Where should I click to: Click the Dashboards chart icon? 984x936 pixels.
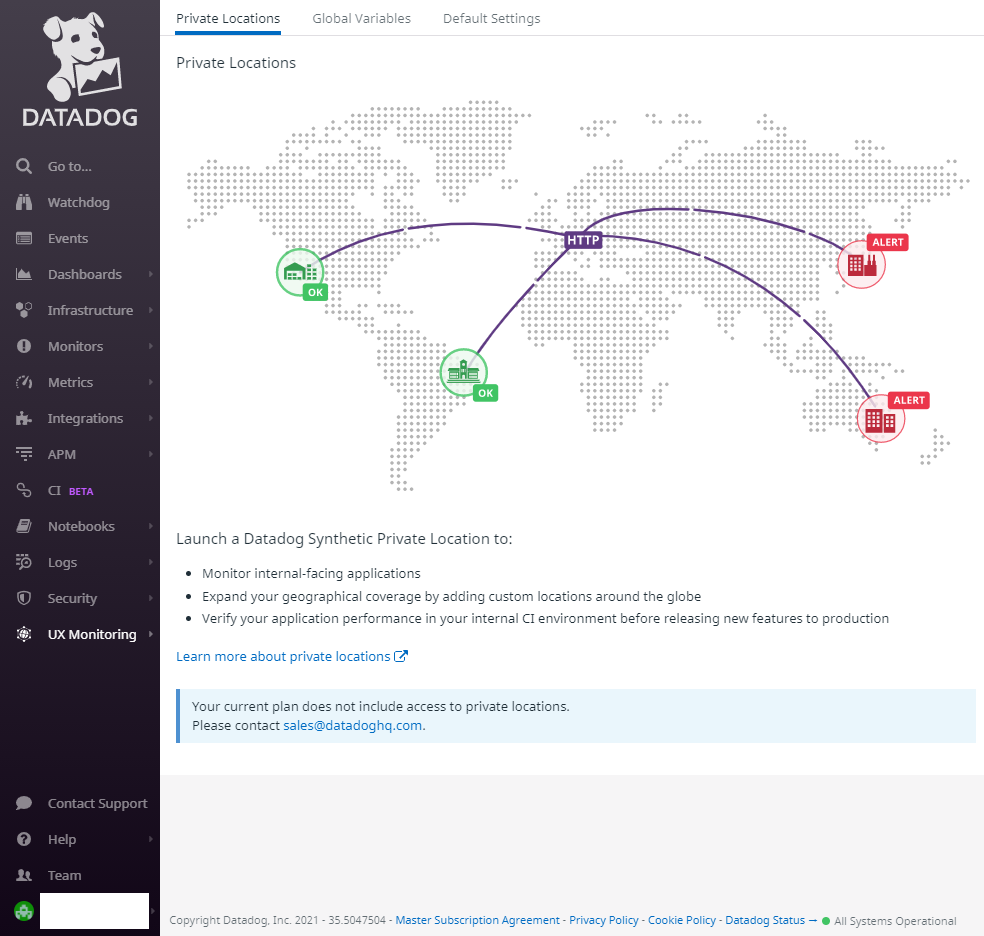point(24,274)
